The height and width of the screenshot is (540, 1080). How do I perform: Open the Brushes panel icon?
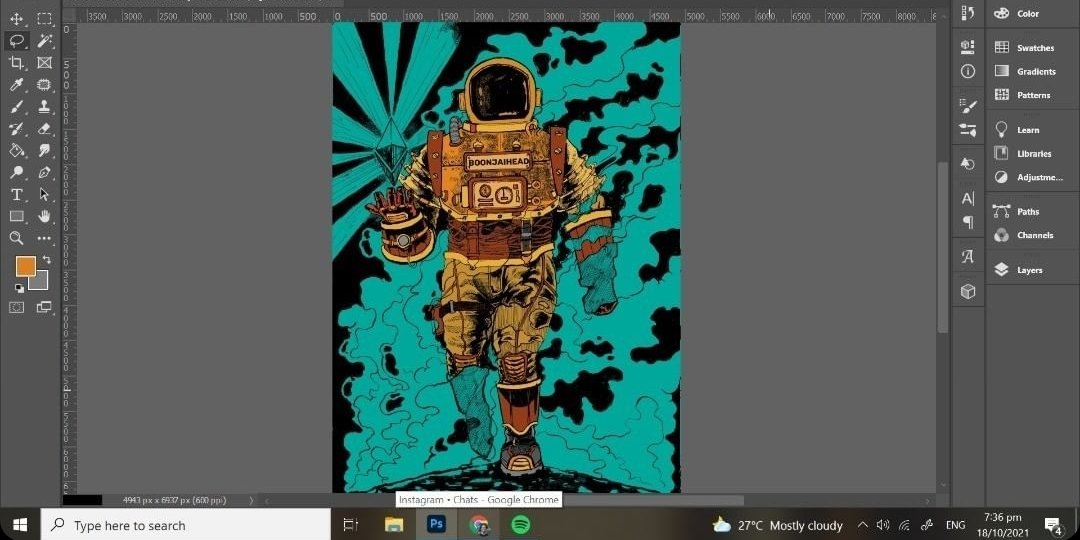point(968,129)
